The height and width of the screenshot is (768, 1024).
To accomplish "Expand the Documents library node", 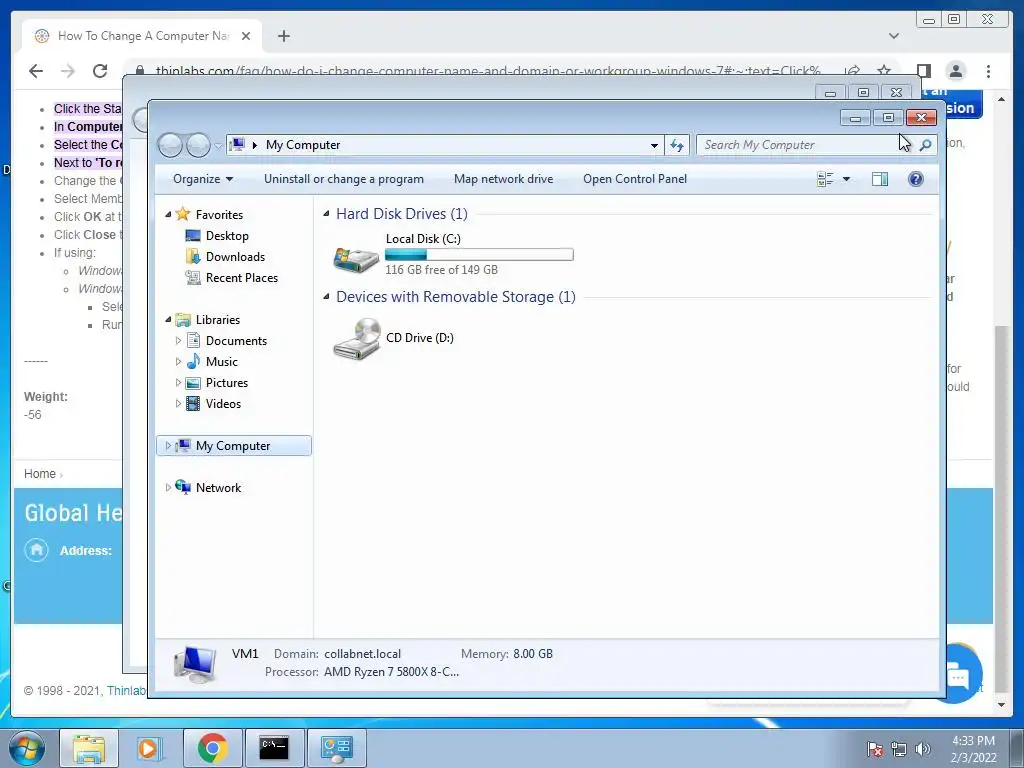I will (178, 340).
